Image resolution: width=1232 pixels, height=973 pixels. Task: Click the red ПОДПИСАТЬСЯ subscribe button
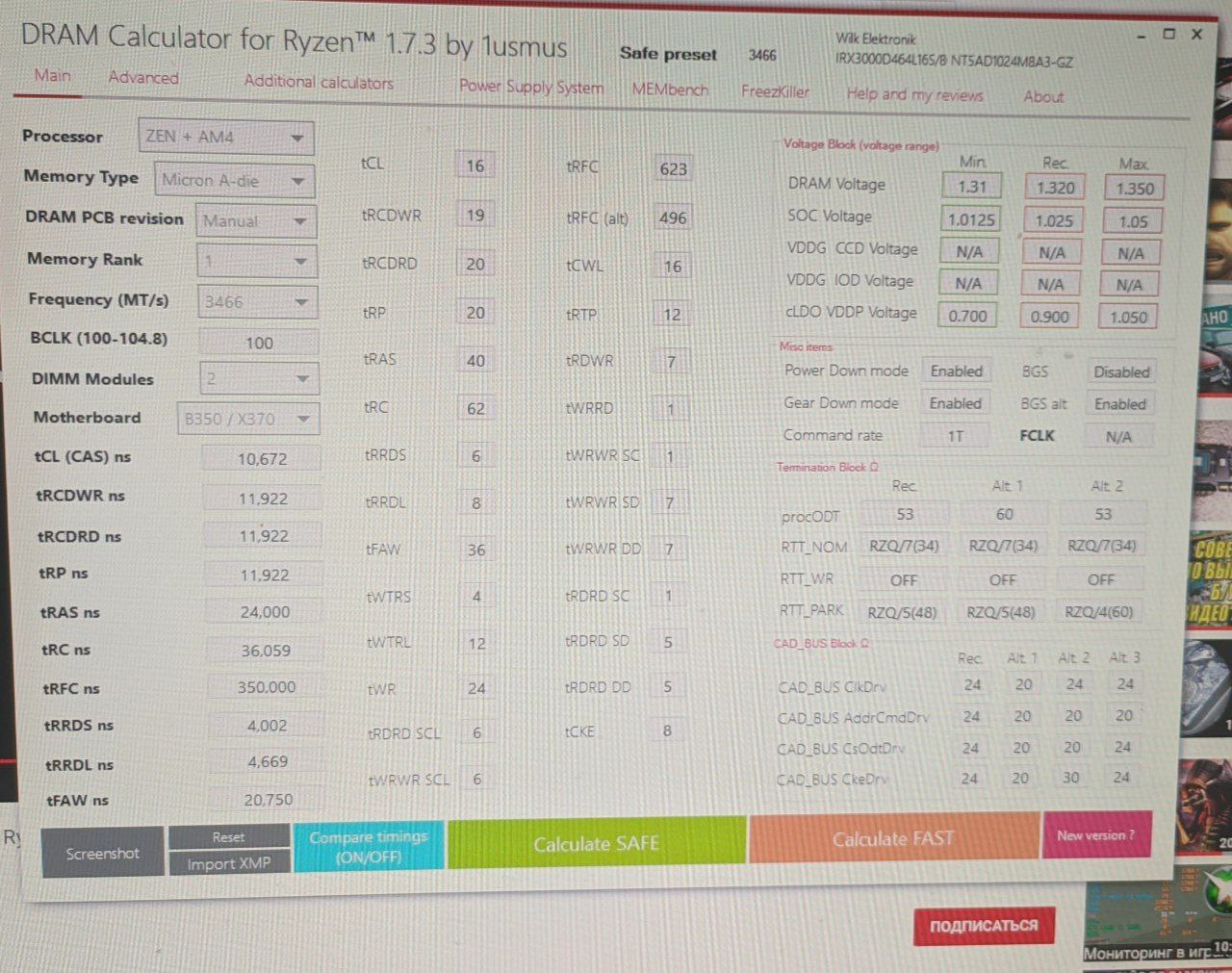[x=984, y=926]
